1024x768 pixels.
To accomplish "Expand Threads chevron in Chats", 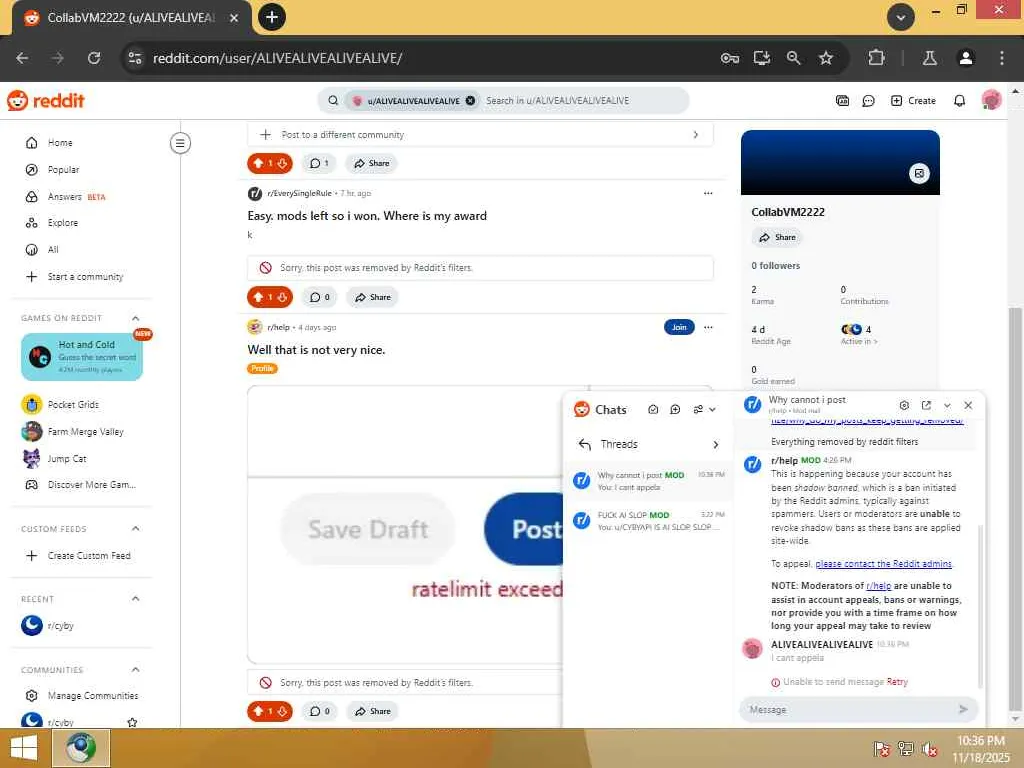I will click(x=715, y=444).
